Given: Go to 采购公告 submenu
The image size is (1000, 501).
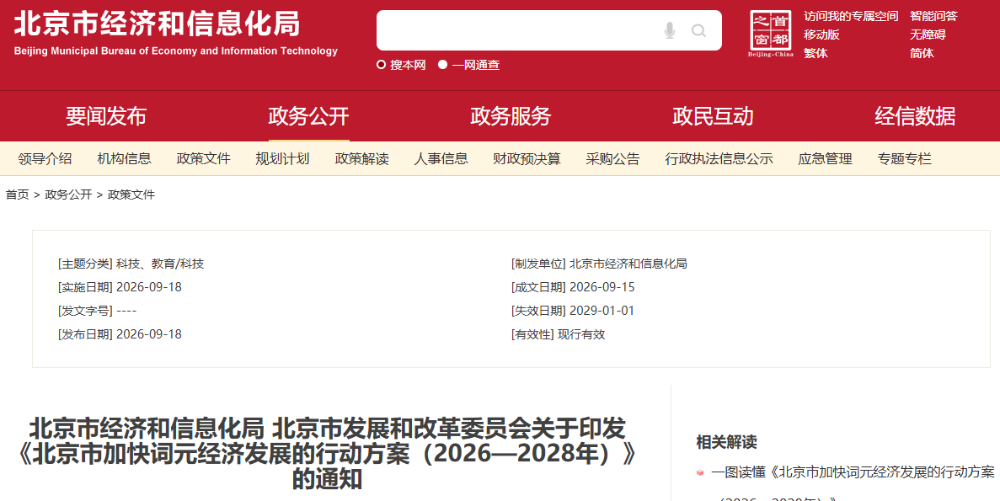Looking at the screenshot, I should coord(613,159).
